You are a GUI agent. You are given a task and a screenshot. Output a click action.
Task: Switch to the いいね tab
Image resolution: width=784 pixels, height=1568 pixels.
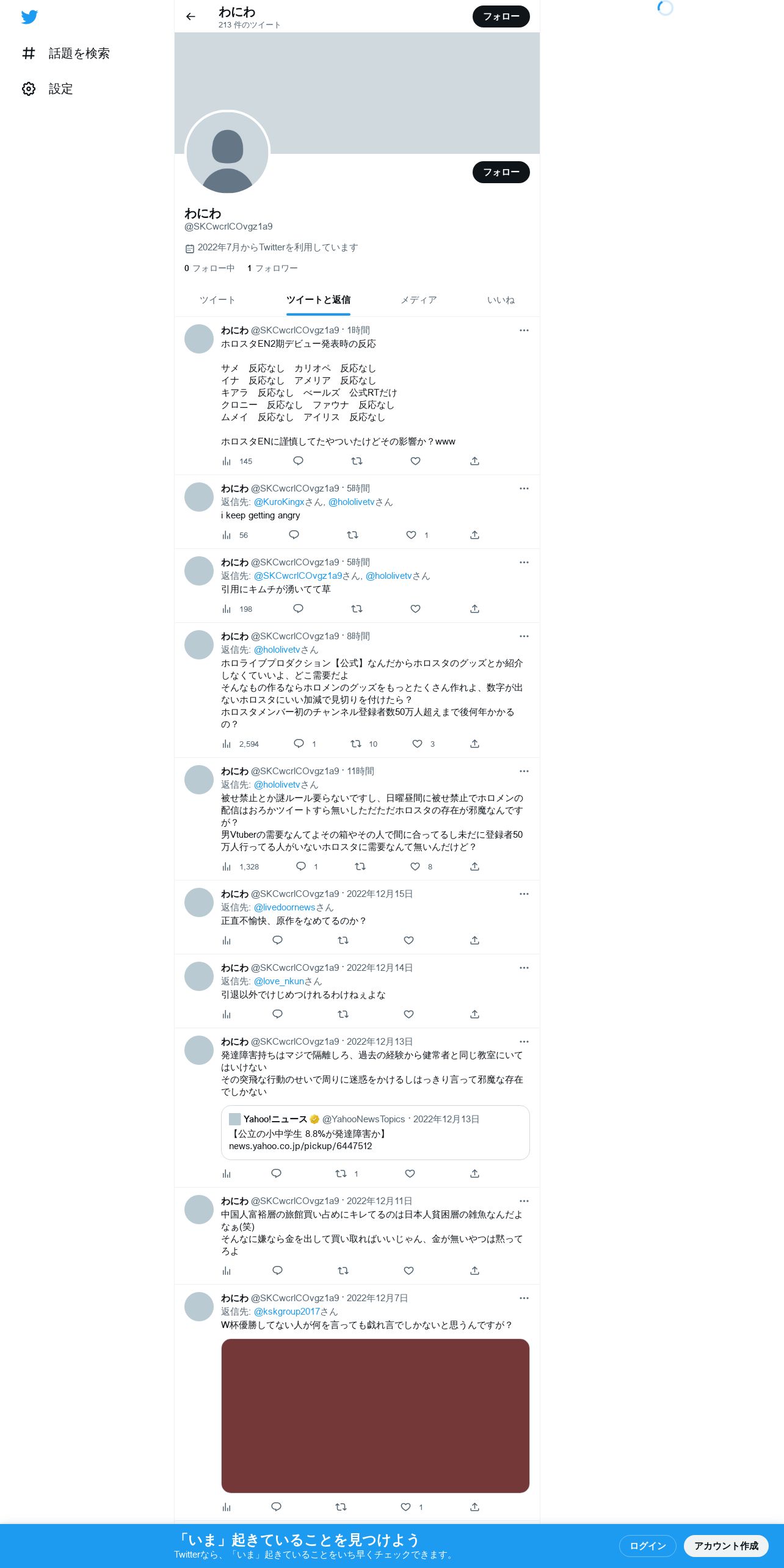tap(501, 300)
